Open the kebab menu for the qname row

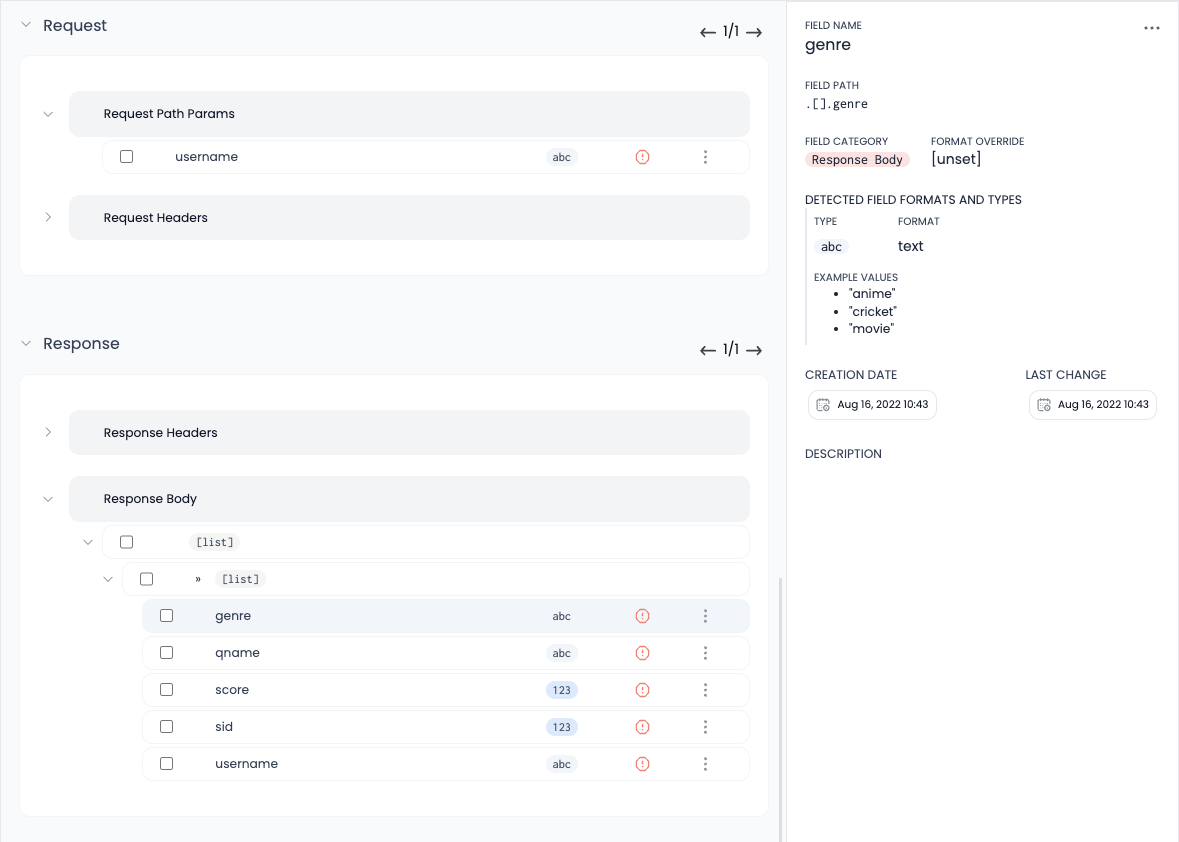click(705, 653)
